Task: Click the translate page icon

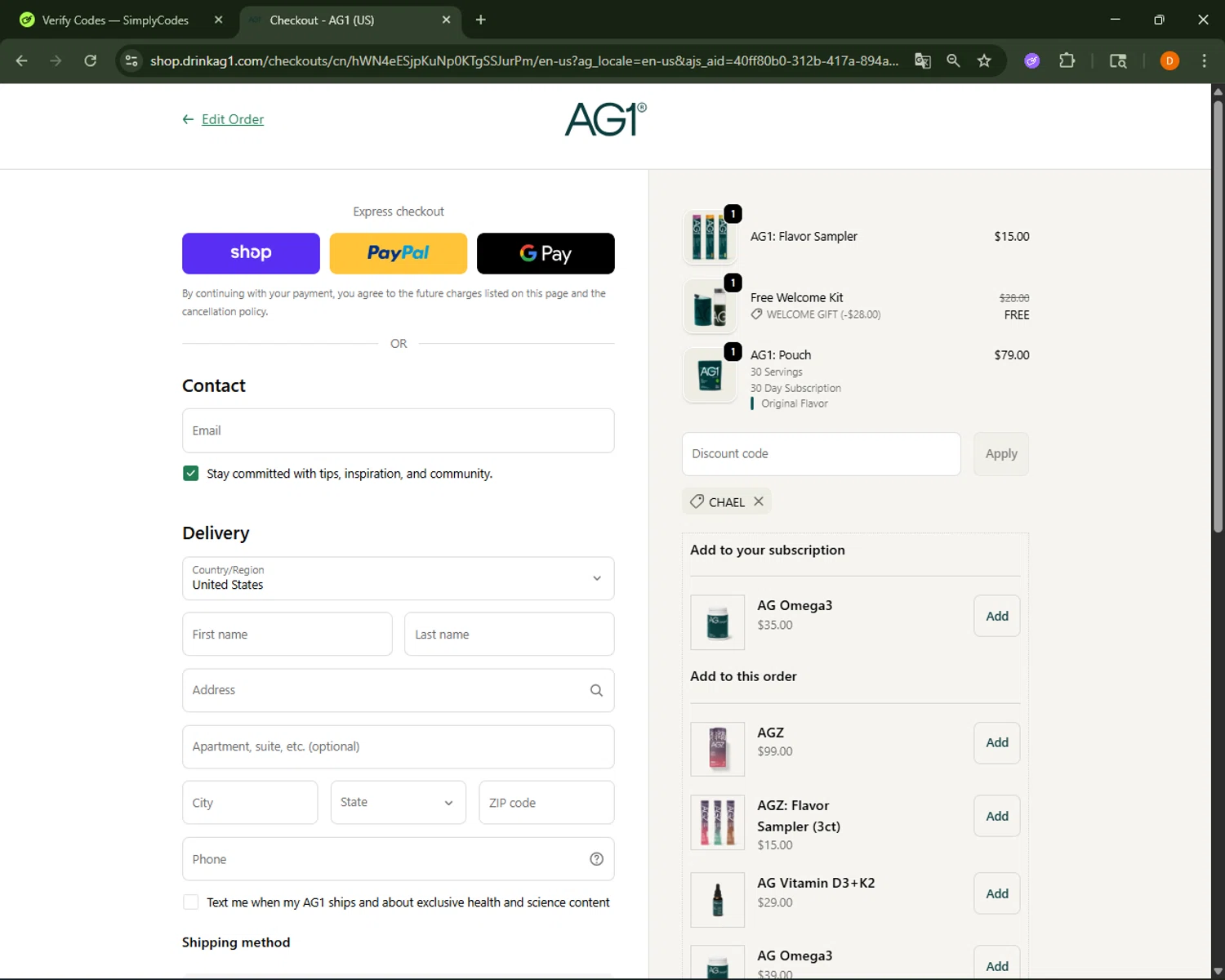Action: coord(923,60)
